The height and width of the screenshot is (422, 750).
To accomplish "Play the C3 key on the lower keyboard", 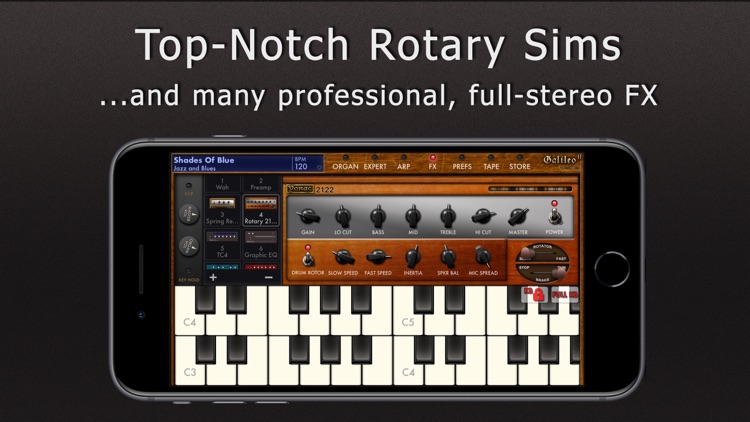I will (x=190, y=372).
